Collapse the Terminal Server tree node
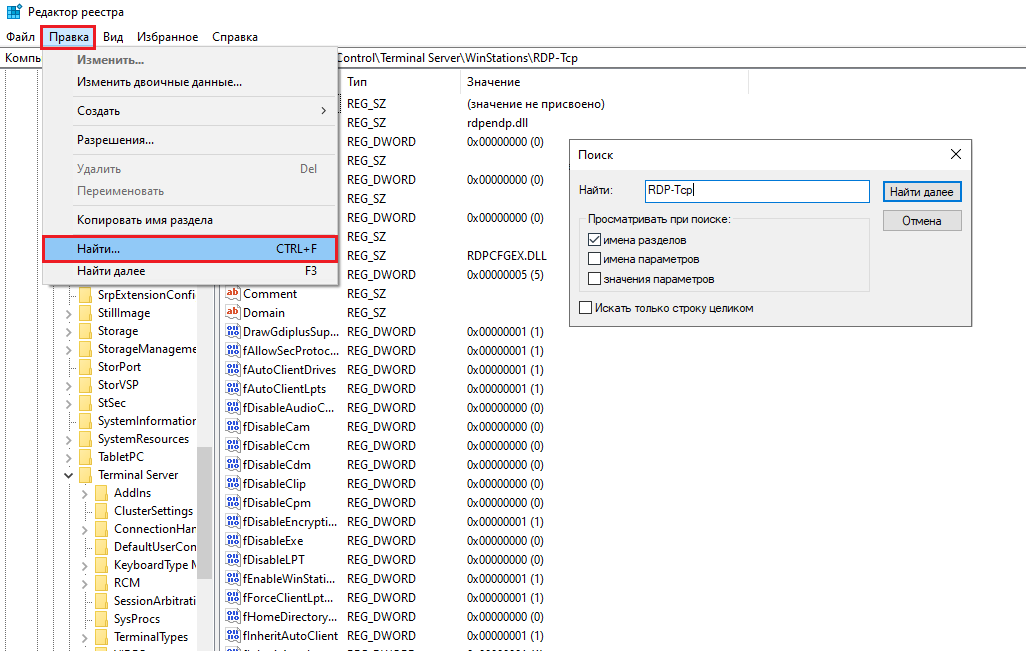Viewport: 1026px width, 651px height. coord(69,475)
